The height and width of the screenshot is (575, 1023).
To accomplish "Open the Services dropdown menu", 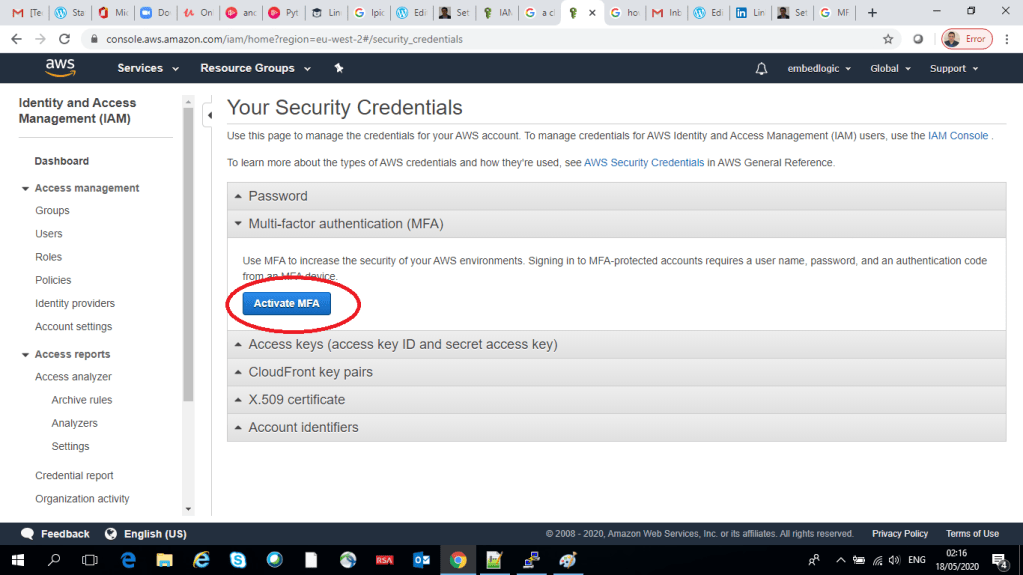I will point(148,68).
